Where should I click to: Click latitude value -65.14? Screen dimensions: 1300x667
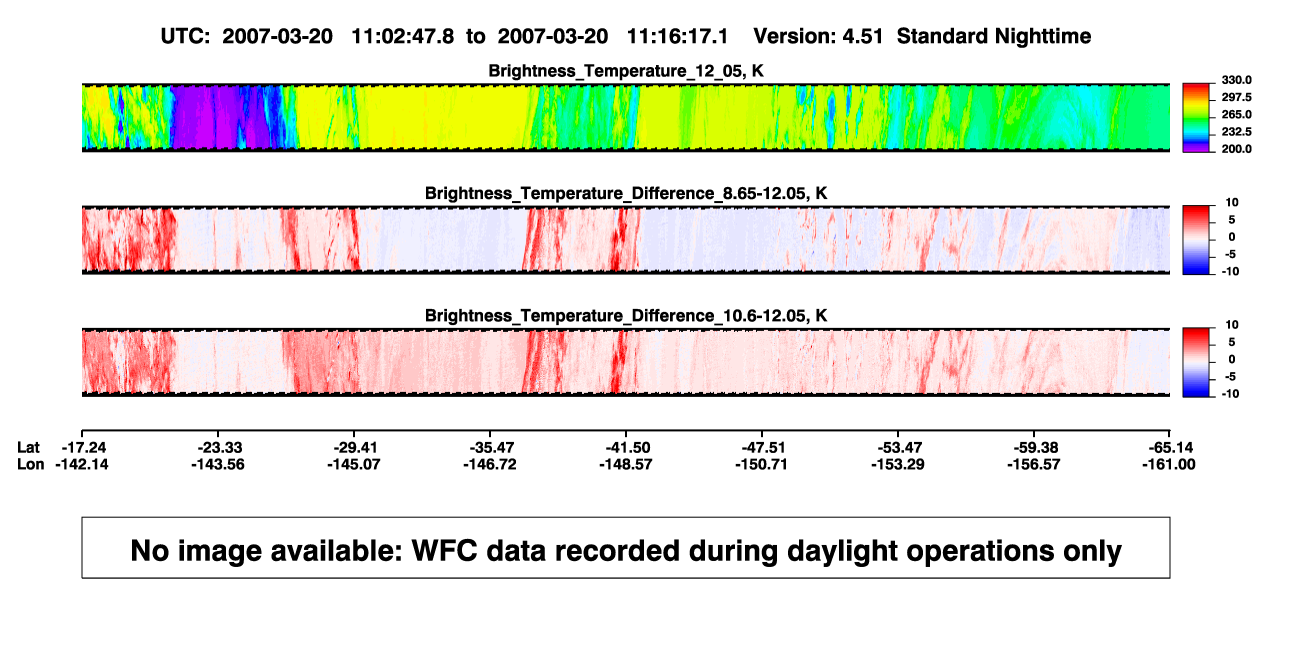pyautogui.click(x=1170, y=447)
